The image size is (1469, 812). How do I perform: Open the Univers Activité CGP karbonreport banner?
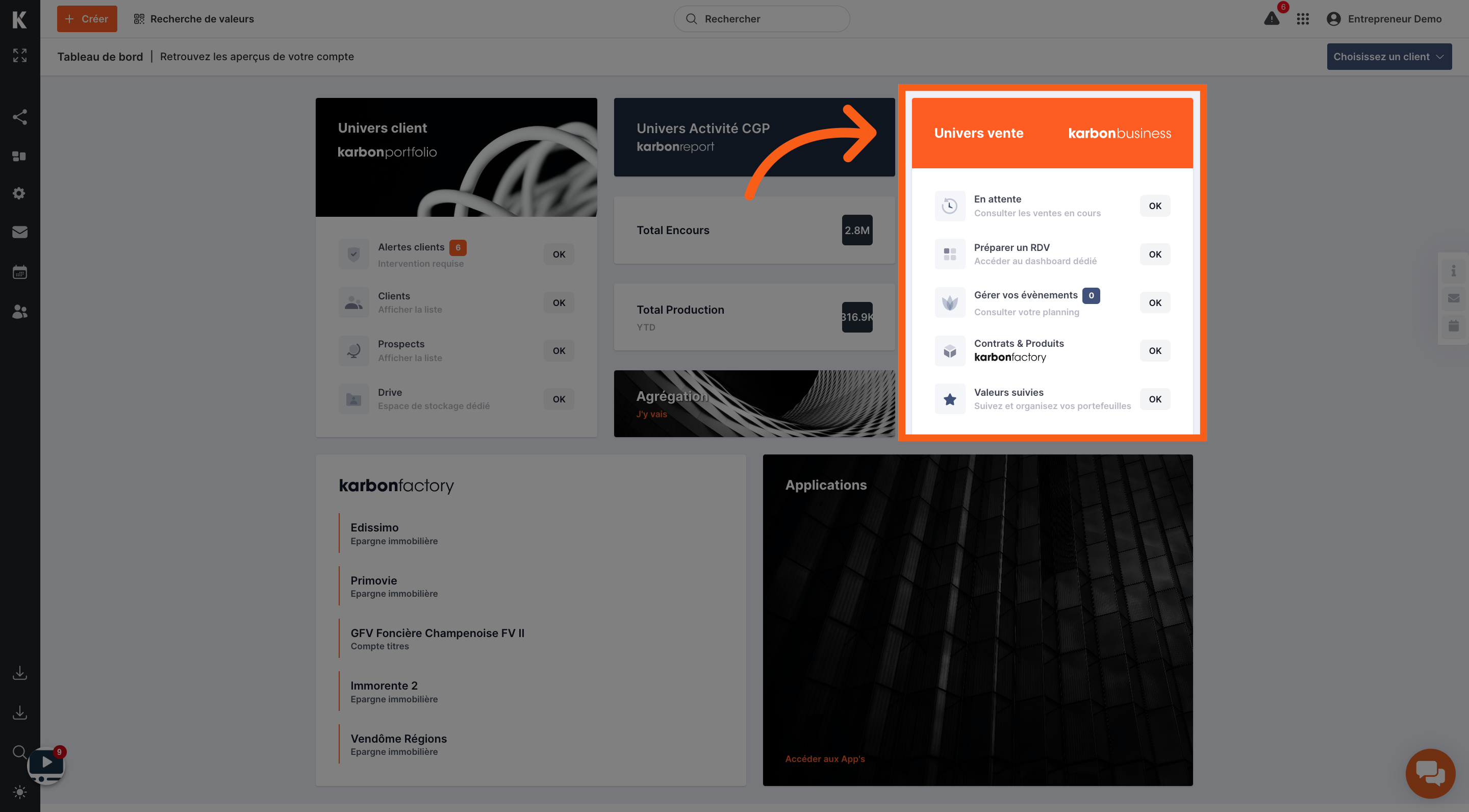pos(754,137)
